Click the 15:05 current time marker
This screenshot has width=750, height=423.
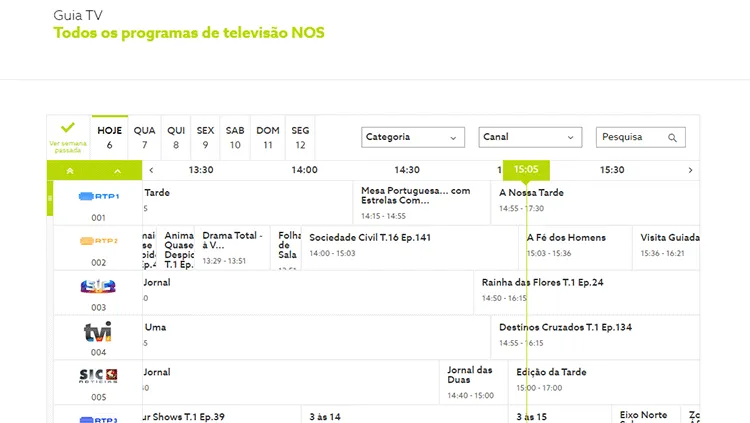(526, 170)
